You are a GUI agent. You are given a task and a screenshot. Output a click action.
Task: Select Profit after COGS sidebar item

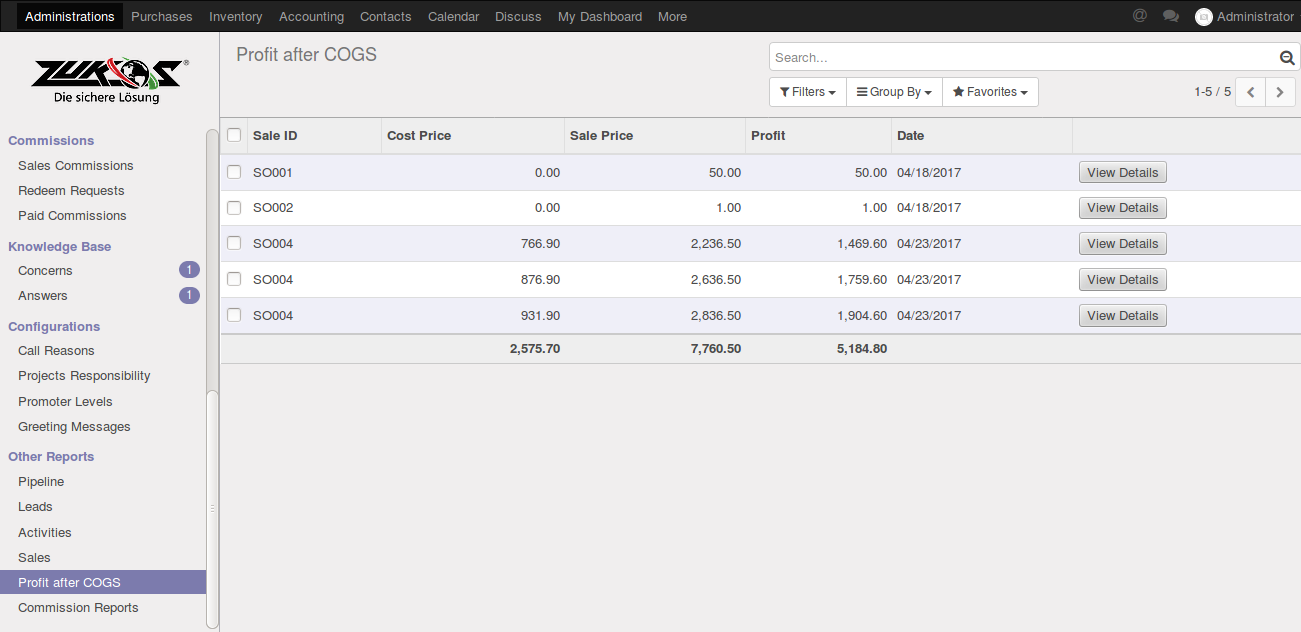pos(103,582)
